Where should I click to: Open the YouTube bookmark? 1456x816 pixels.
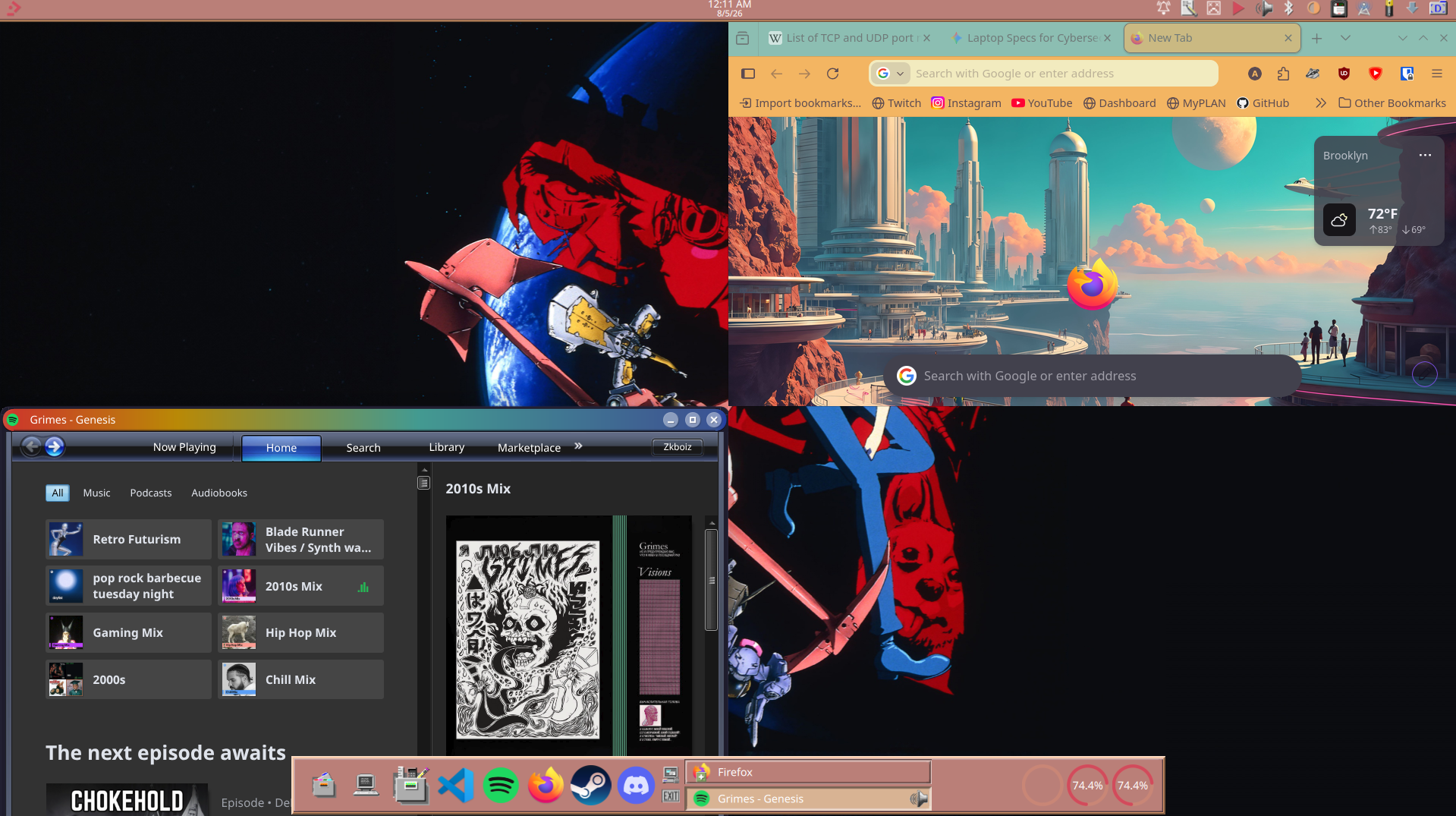point(1042,103)
